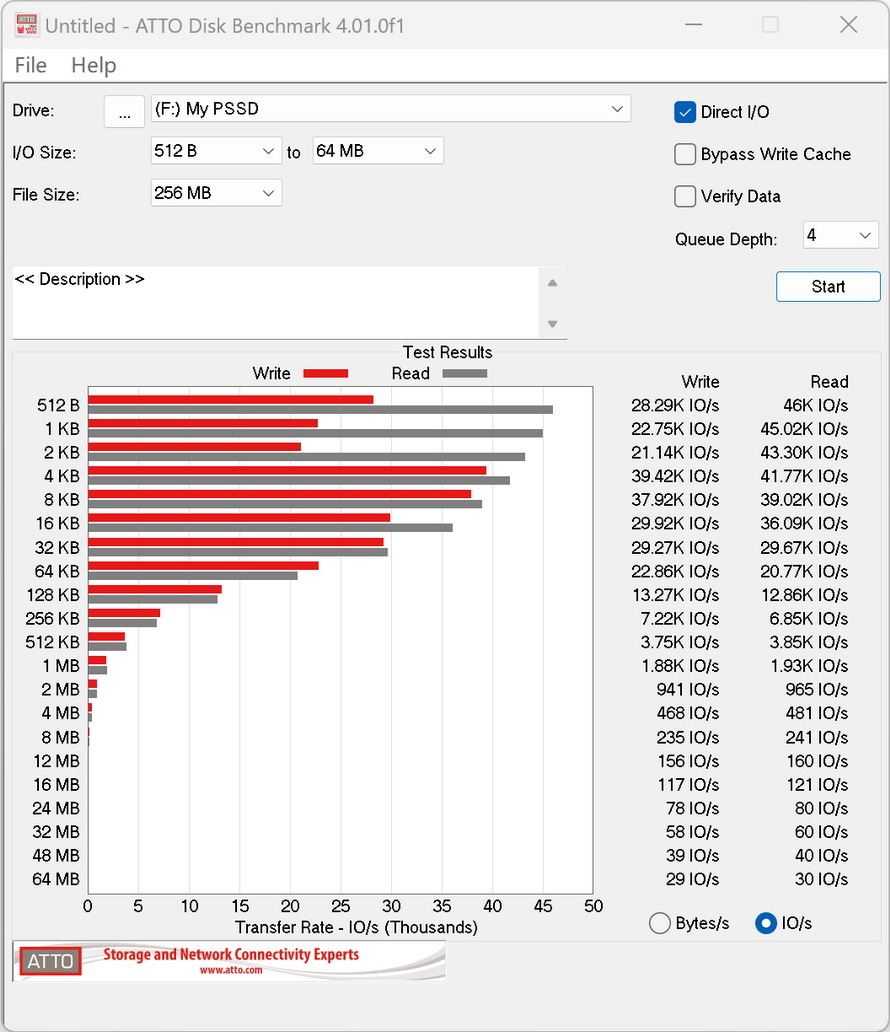Click the 512 B red write bar
This screenshot has width=890, height=1032.
pos(231,400)
